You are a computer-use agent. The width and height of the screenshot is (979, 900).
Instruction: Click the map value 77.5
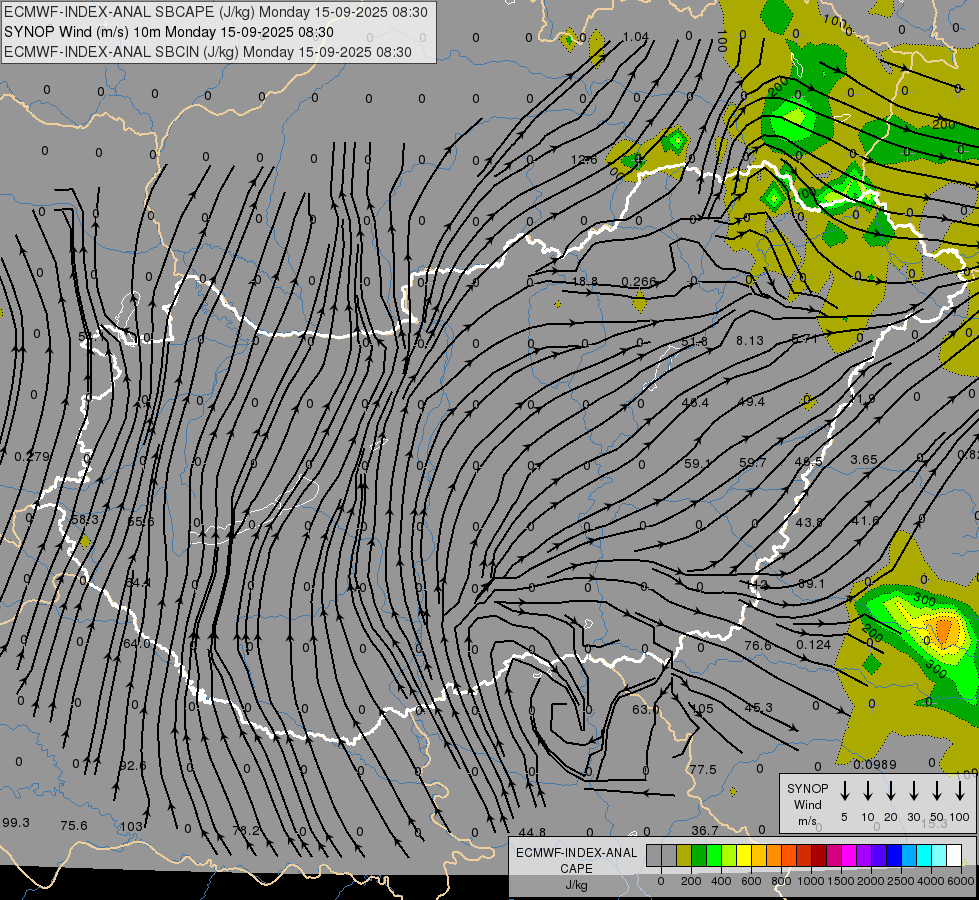click(702, 769)
